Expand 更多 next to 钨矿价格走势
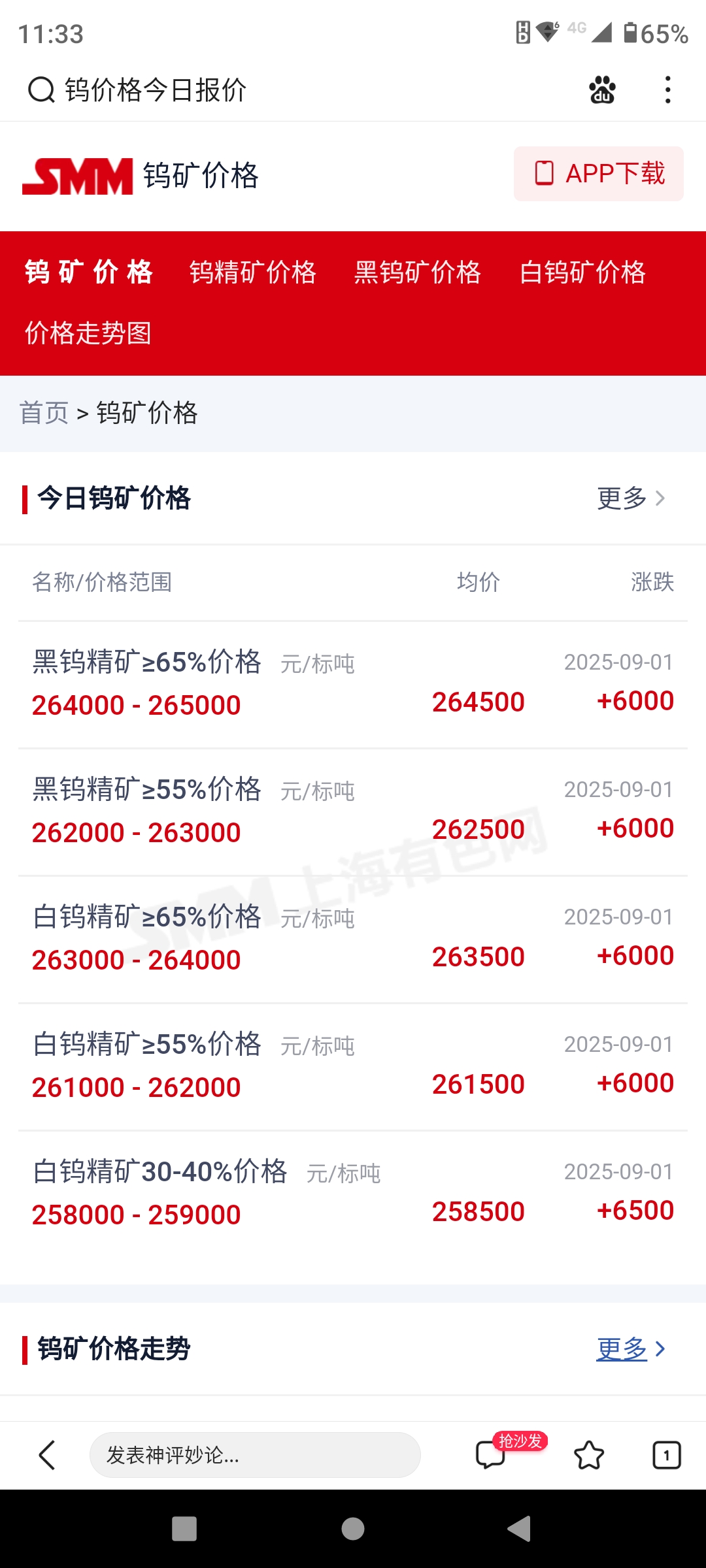 point(631,1349)
